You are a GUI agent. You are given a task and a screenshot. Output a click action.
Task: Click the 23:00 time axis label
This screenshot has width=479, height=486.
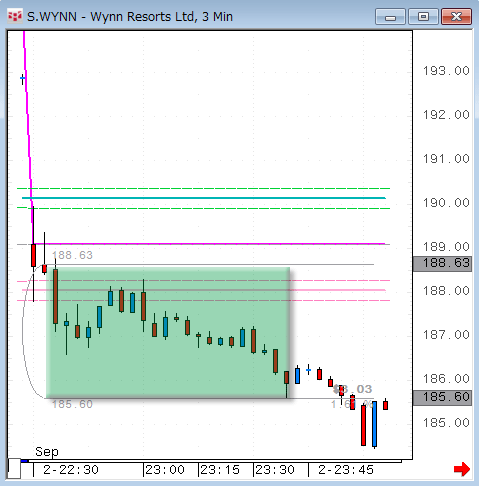[165, 470]
